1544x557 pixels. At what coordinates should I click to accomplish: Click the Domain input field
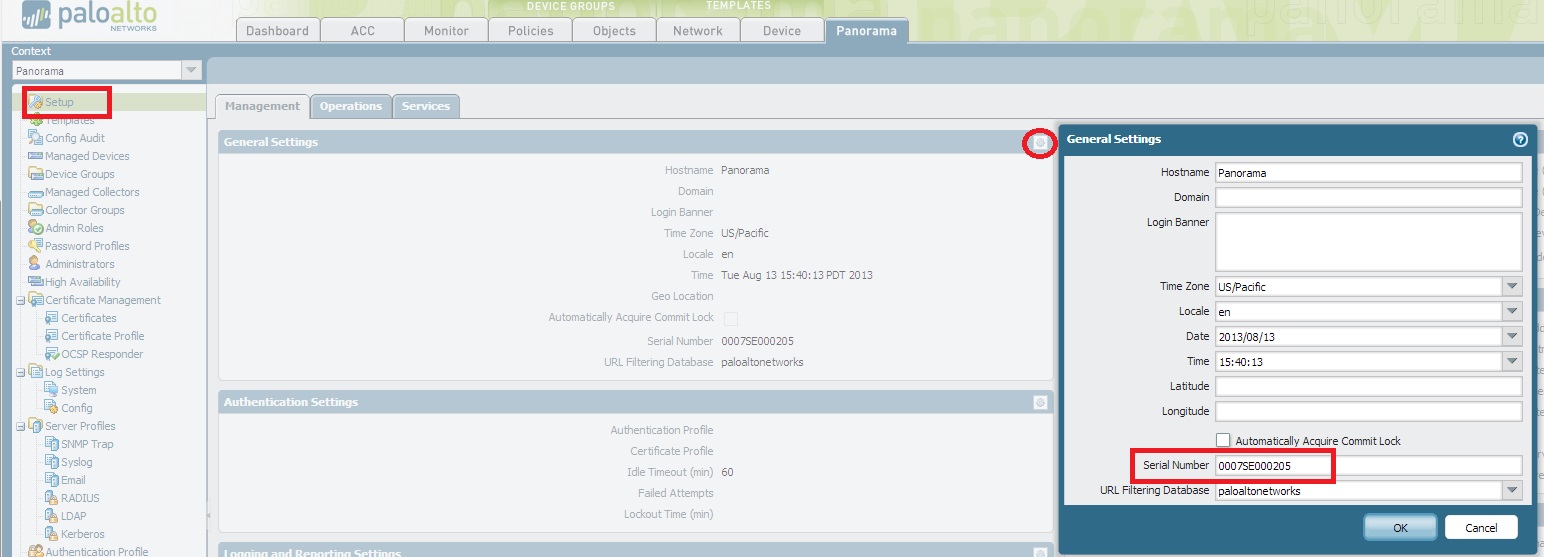tap(1368, 197)
